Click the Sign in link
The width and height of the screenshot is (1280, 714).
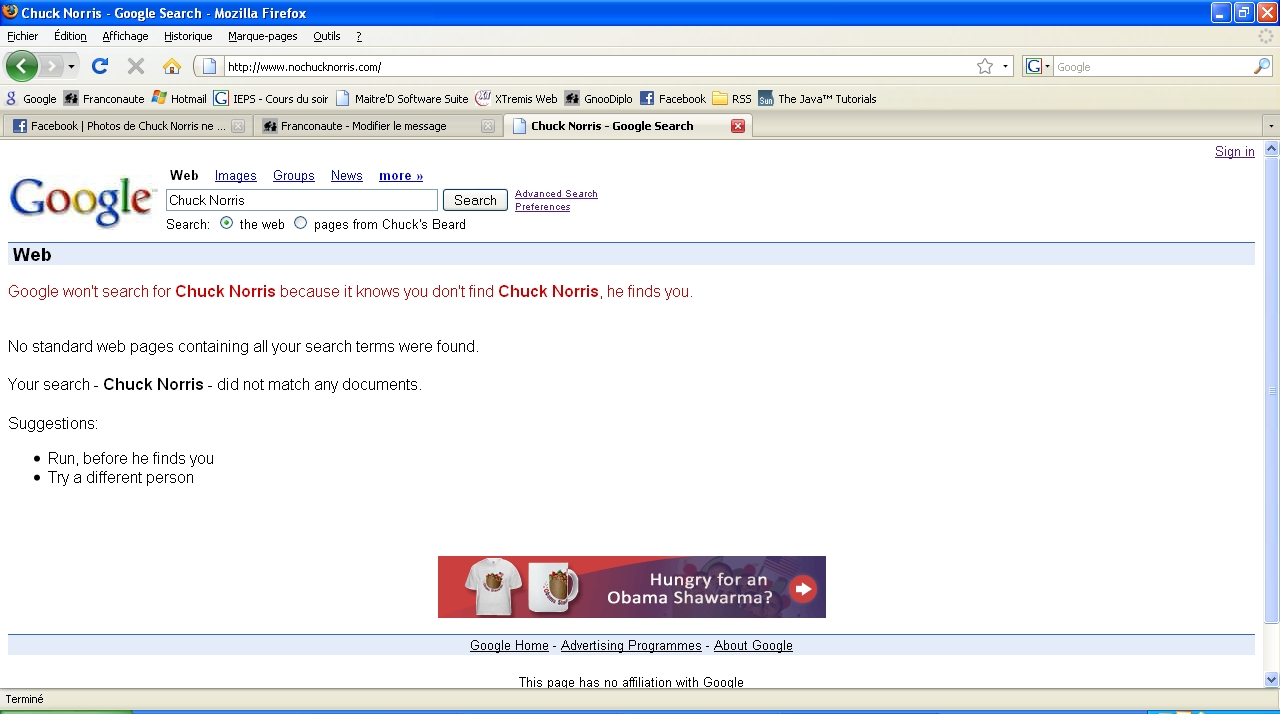1235,152
